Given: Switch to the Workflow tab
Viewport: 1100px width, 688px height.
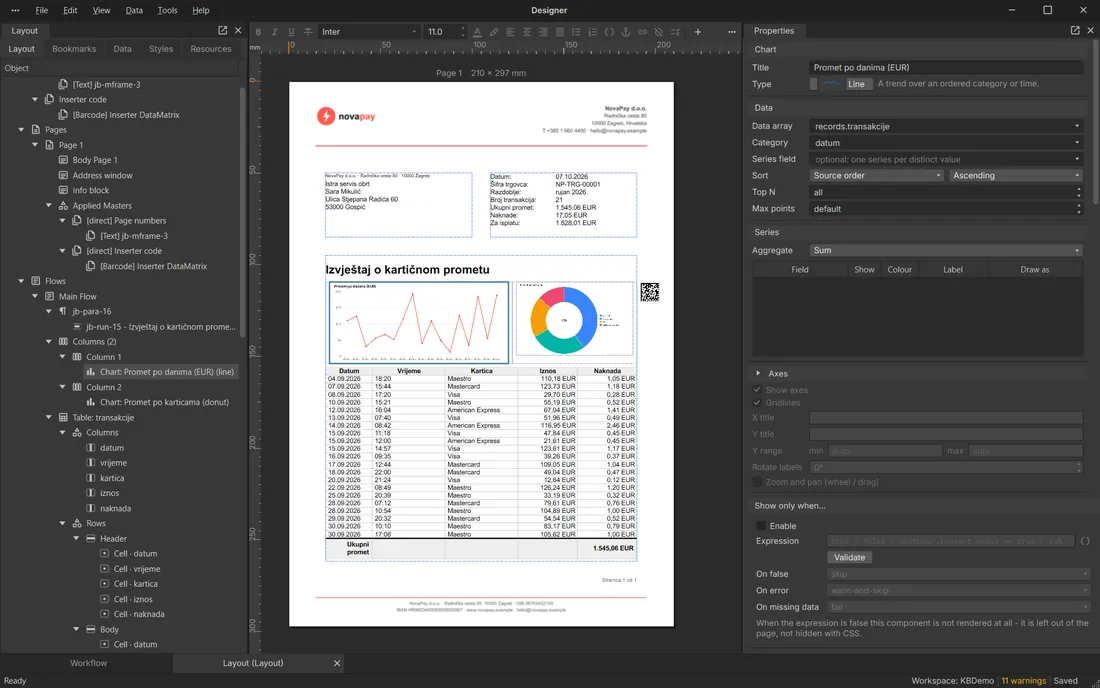Looking at the screenshot, I should (x=88, y=663).
